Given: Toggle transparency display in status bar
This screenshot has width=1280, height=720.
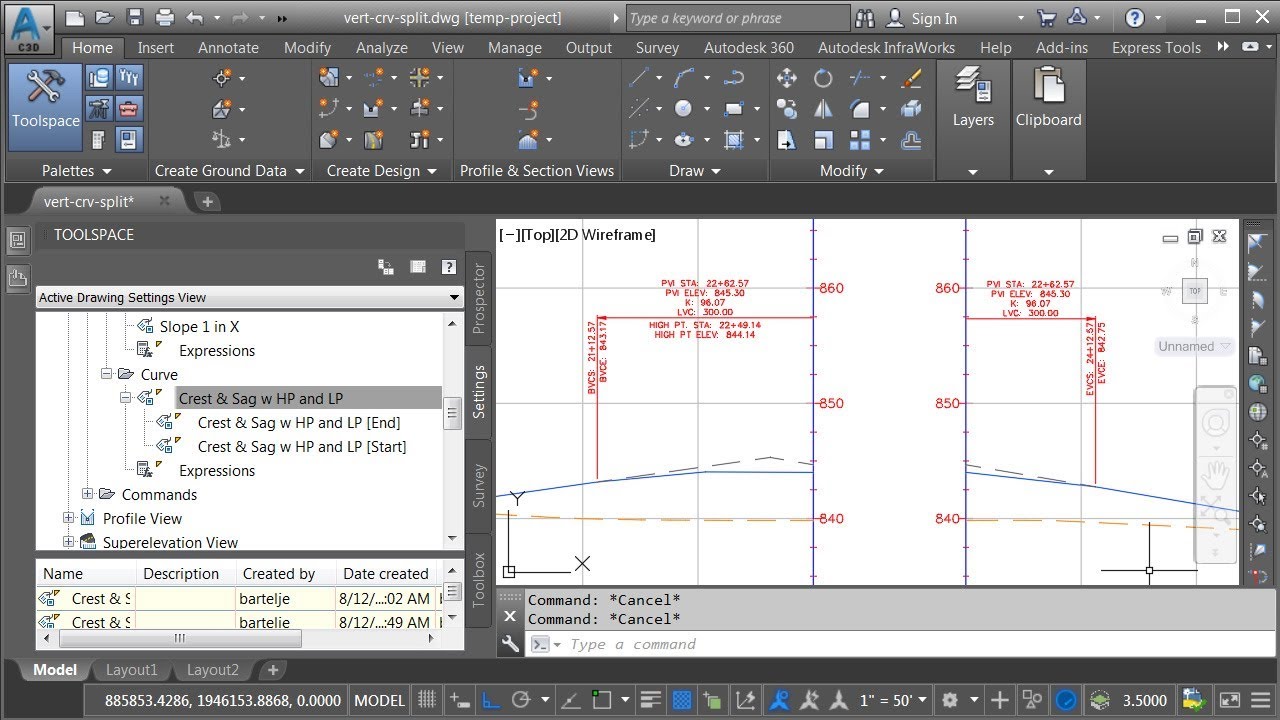Looking at the screenshot, I should [x=681, y=700].
